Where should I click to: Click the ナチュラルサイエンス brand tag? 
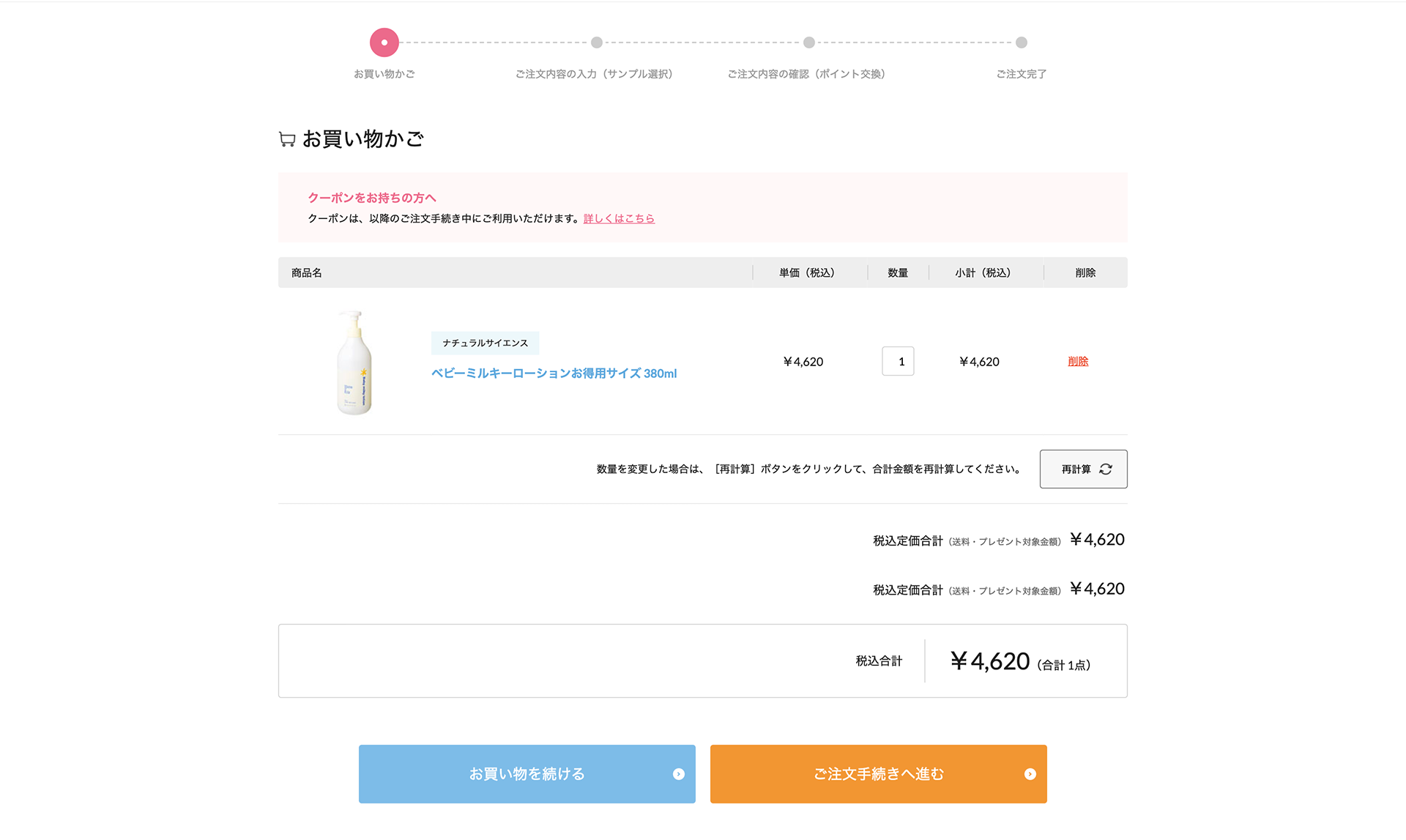[x=485, y=343]
